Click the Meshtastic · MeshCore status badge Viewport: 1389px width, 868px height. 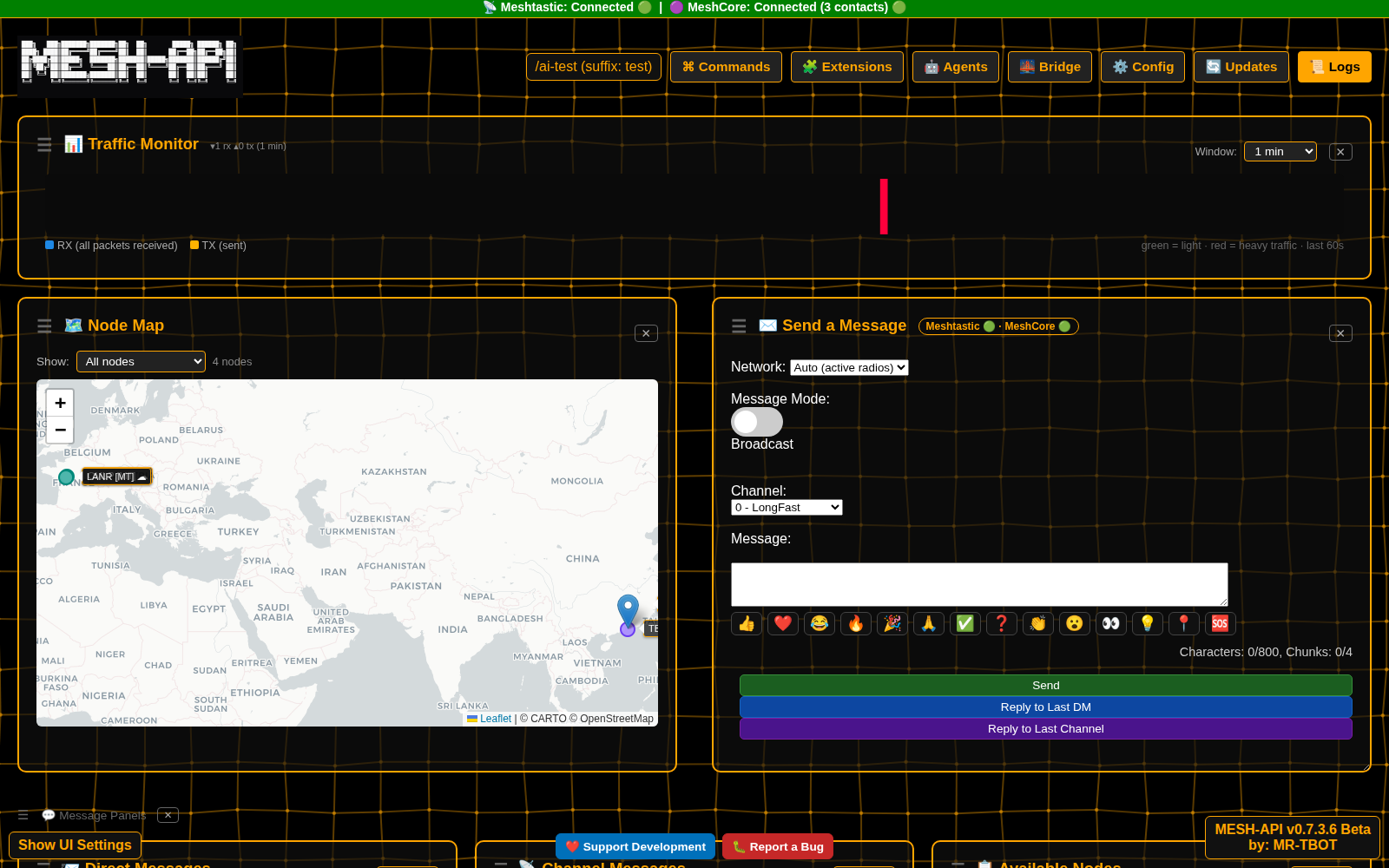[998, 326]
